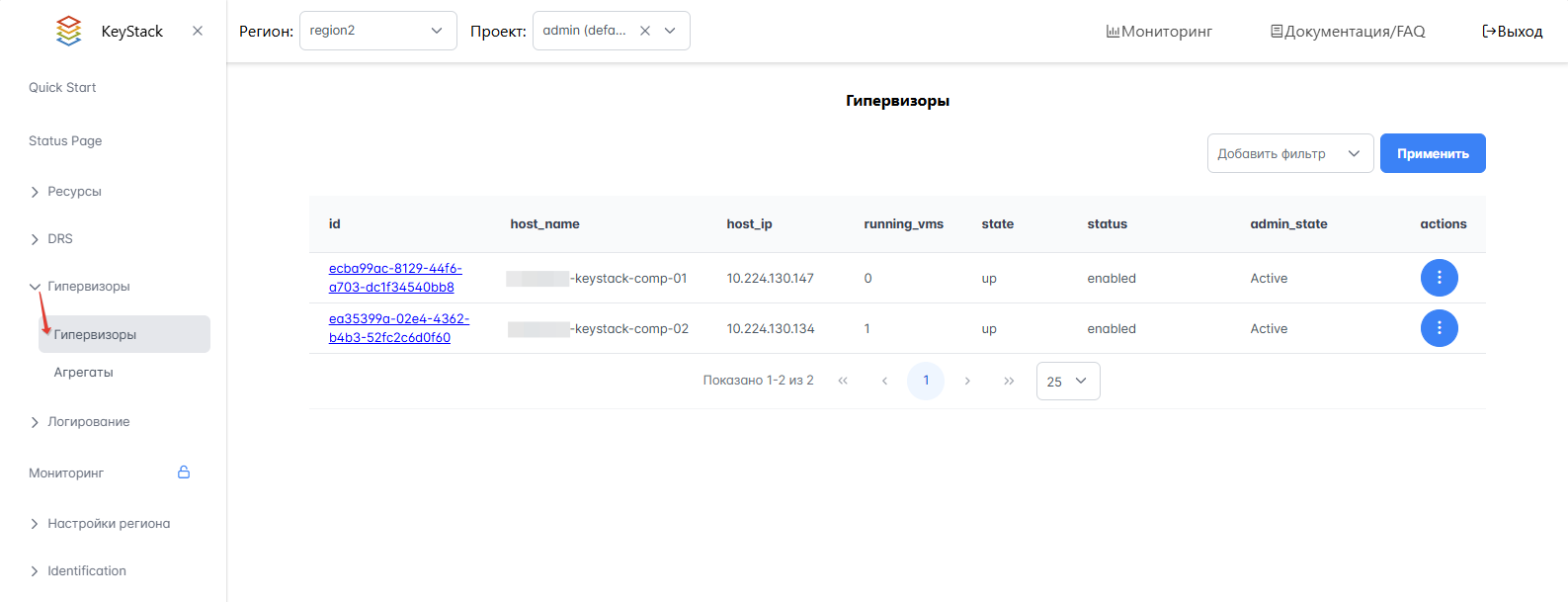The height and width of the screenshot is (602, 1568).
Task: Open actions menu for keystack-comp-02 row
Action: tap(1439, 328)
